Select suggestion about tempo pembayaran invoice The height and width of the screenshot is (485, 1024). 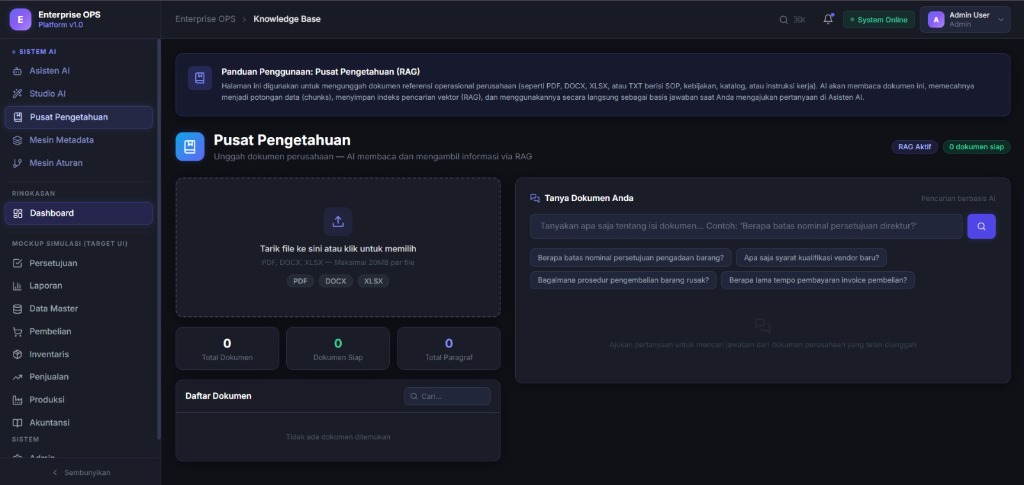(818, 280)
